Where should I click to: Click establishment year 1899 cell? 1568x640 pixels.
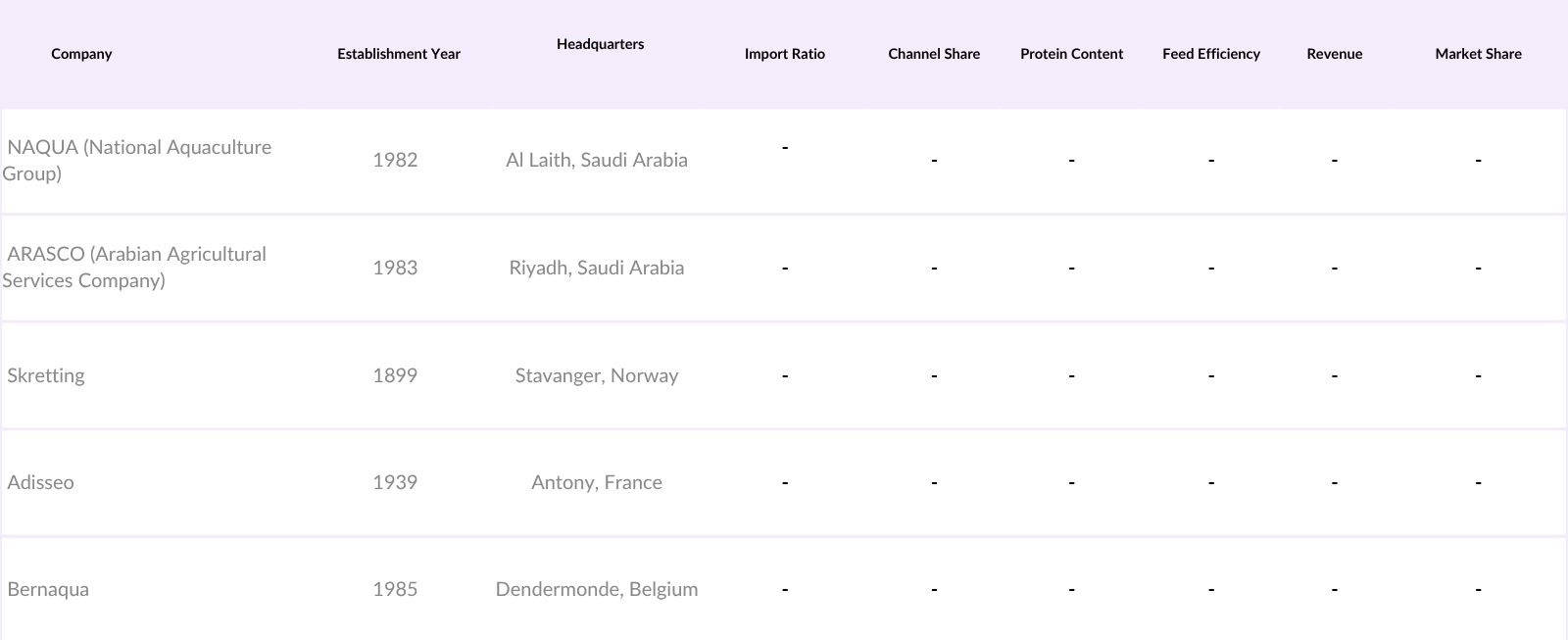coord(395,375)
